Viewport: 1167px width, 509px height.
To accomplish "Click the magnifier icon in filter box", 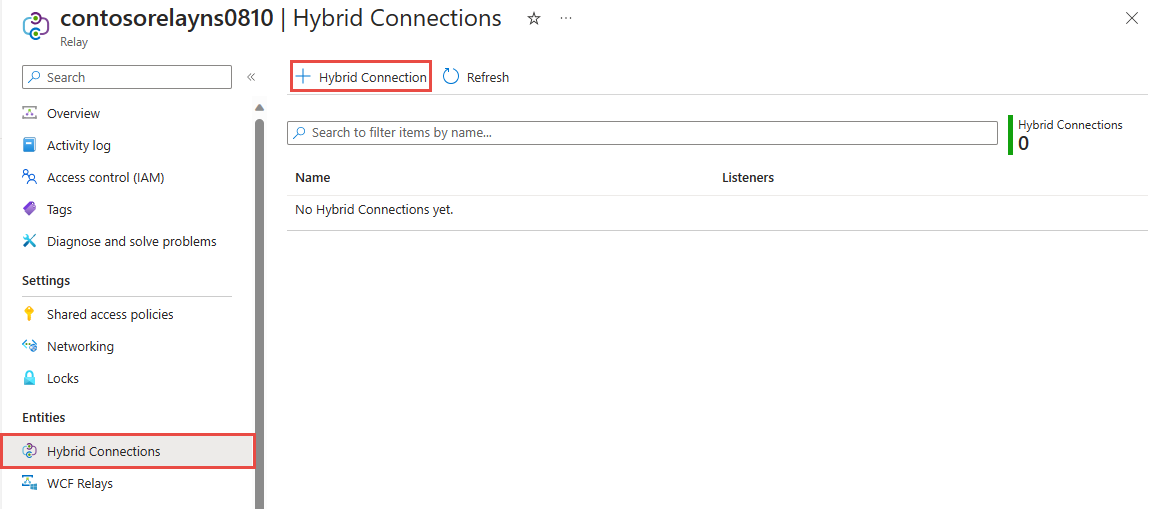I will [x=299, y=132].
